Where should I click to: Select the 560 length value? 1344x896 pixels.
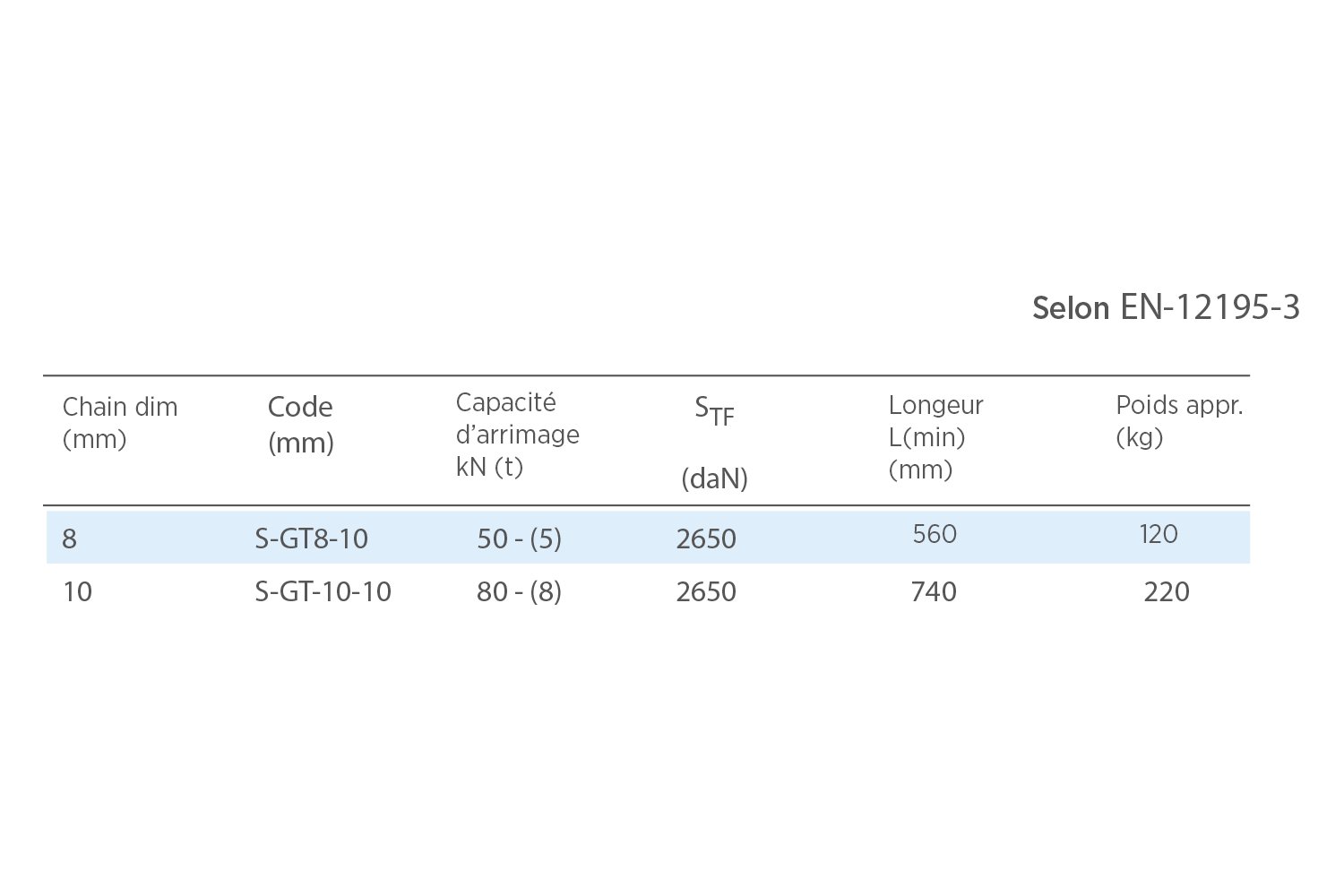935,534
